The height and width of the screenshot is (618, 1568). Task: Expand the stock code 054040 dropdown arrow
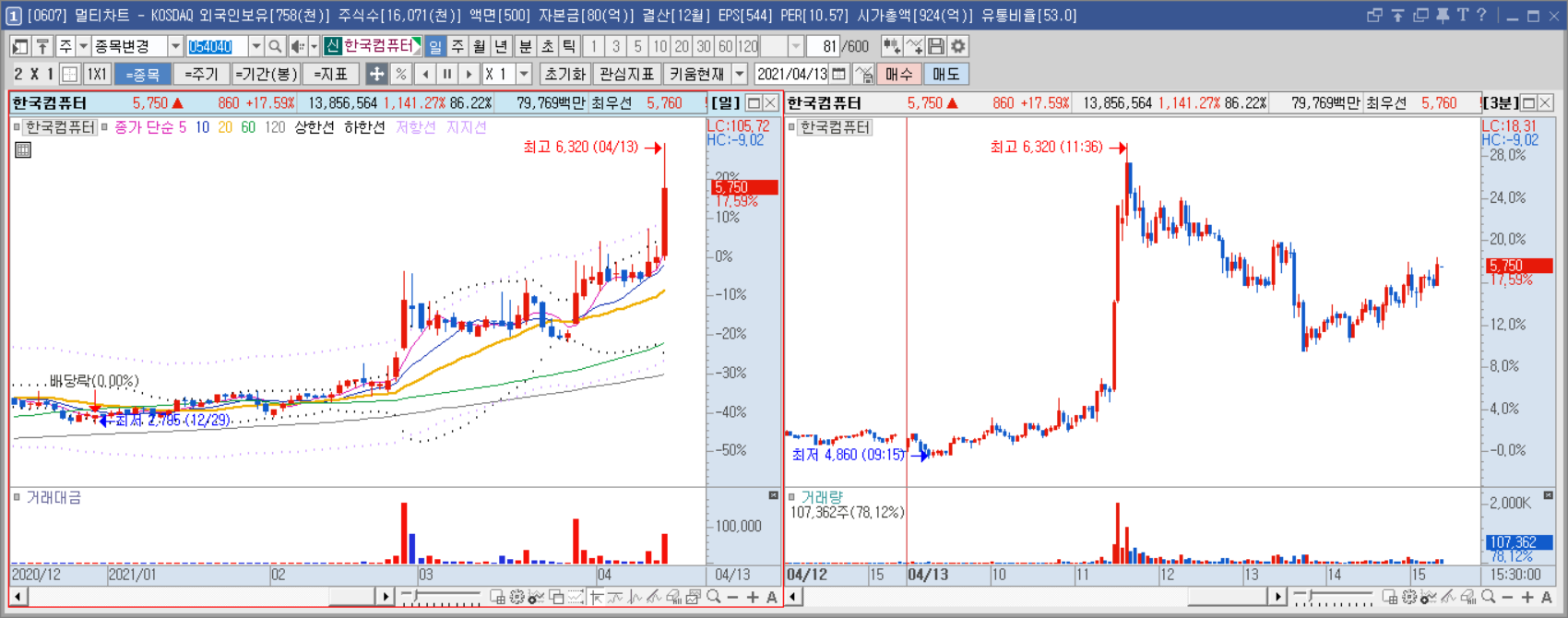[255, 46]
